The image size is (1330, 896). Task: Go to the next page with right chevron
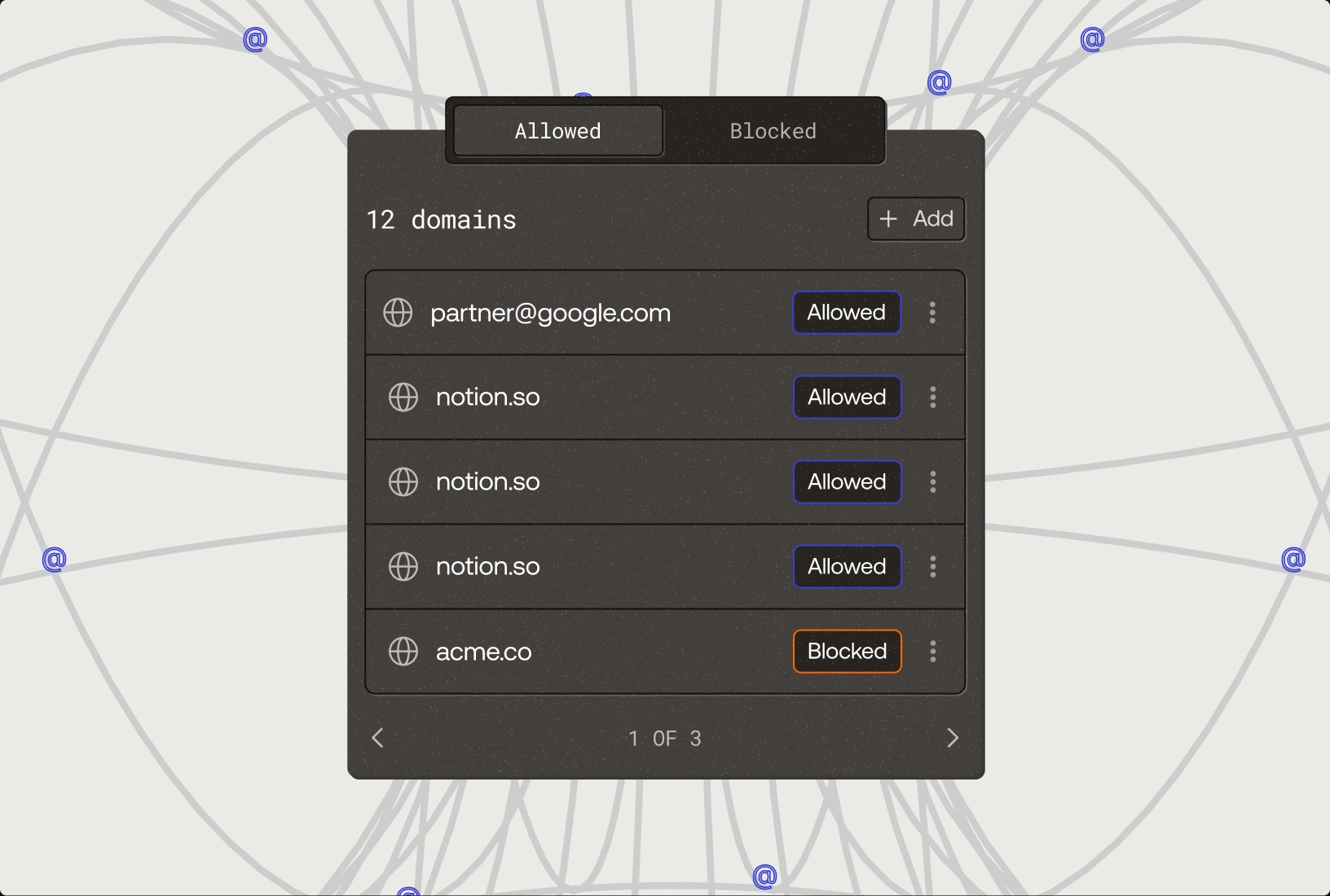953,738
